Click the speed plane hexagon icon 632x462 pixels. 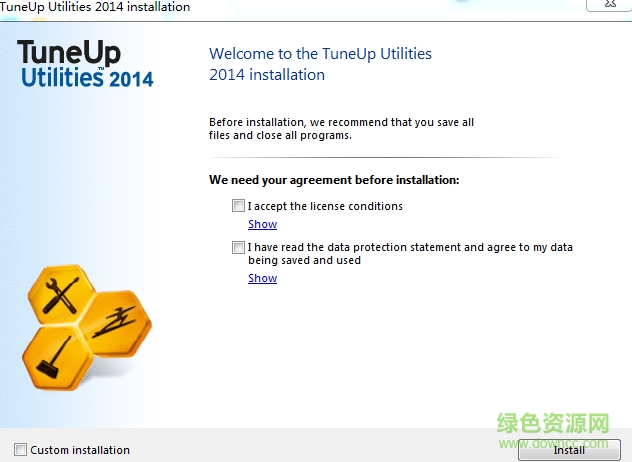pyautogui.click(x=117, y=323)
